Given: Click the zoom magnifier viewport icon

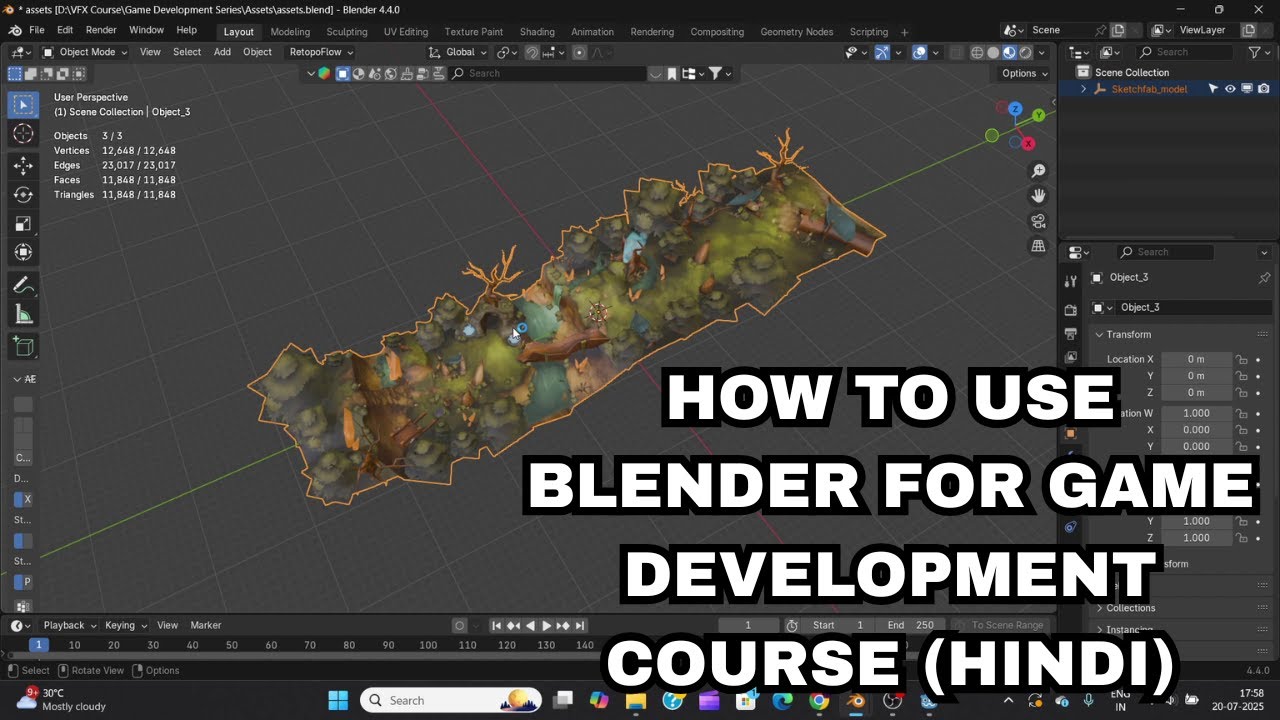Looking at the screenshot, I should point(1038,171).
